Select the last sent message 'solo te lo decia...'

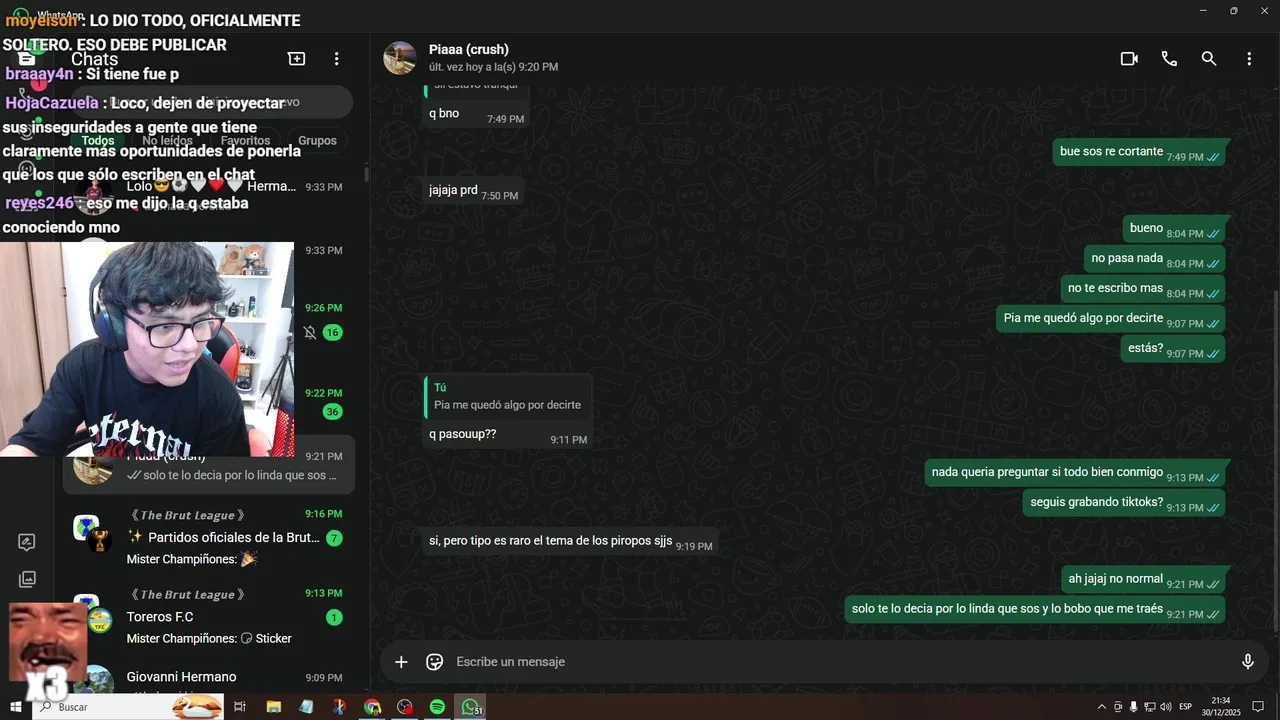pos(1035,610)
